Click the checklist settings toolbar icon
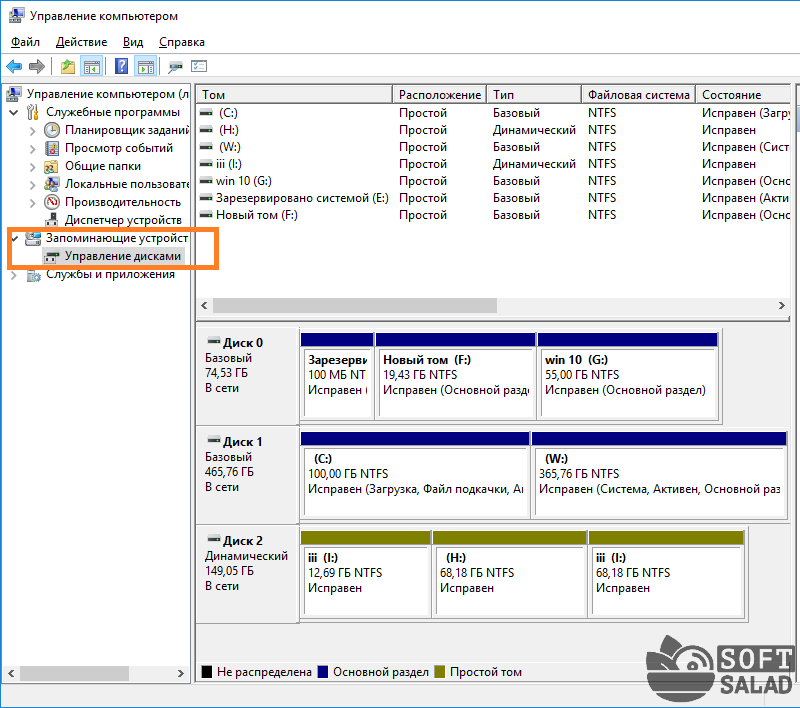Screen dimensions: 800x708 199,66
